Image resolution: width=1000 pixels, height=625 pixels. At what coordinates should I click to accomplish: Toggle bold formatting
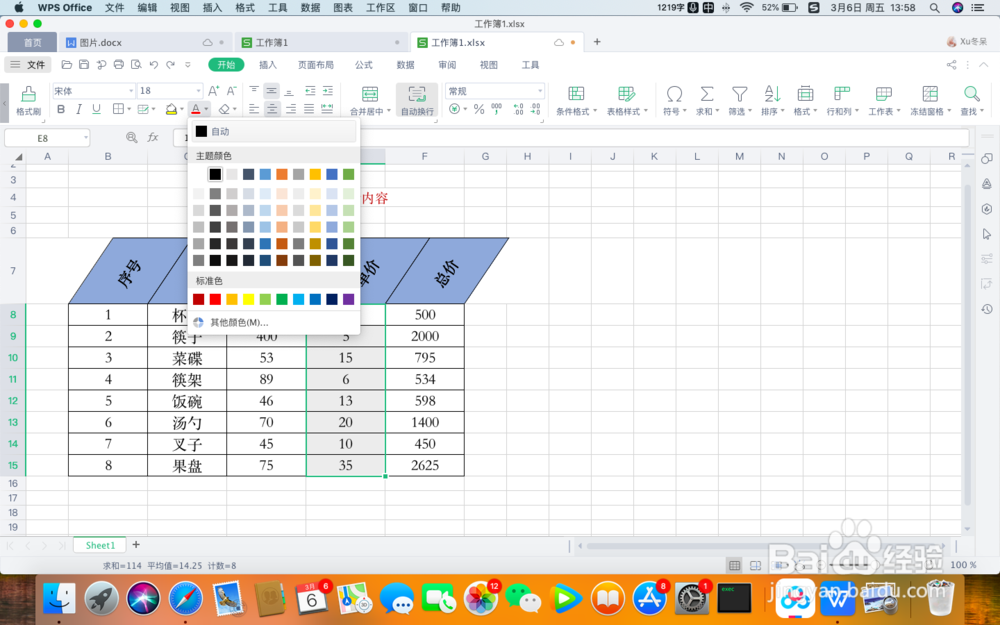(61, 109)
